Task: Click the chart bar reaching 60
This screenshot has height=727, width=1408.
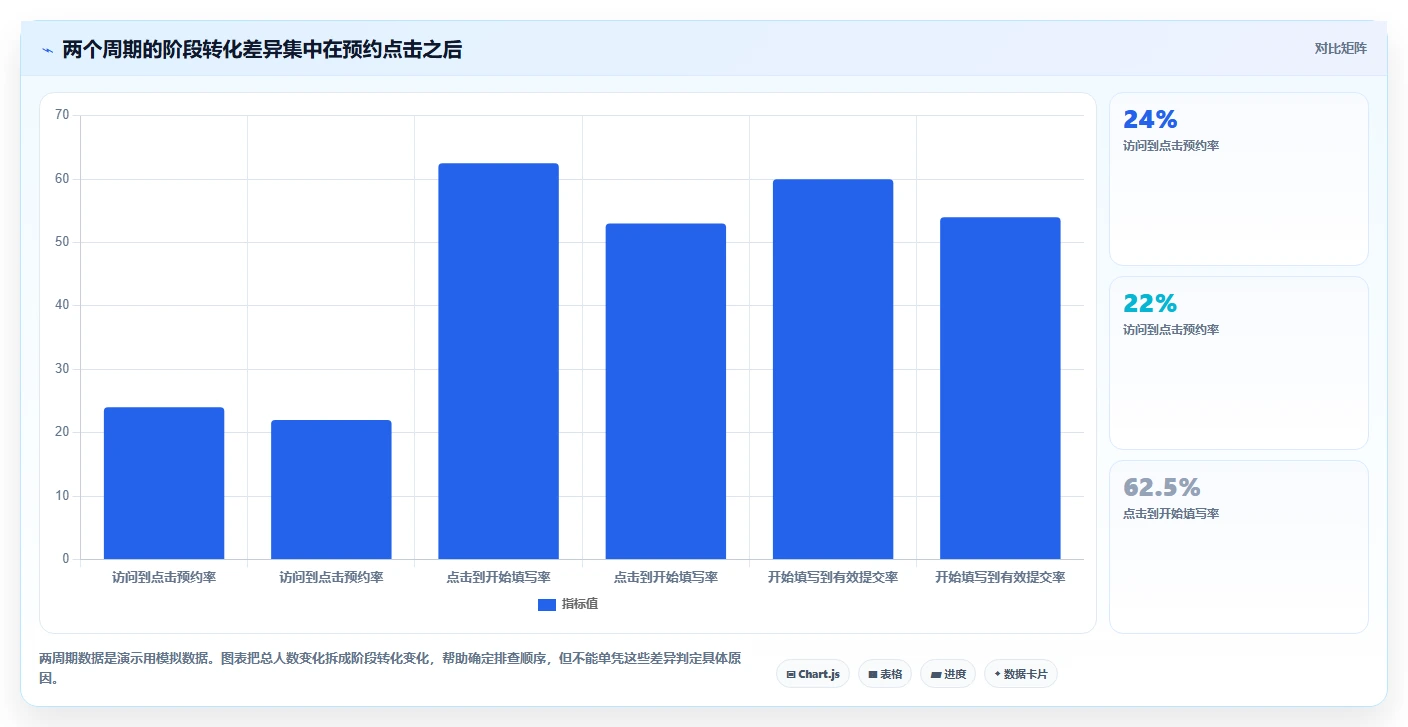Action: pos(833,369)
